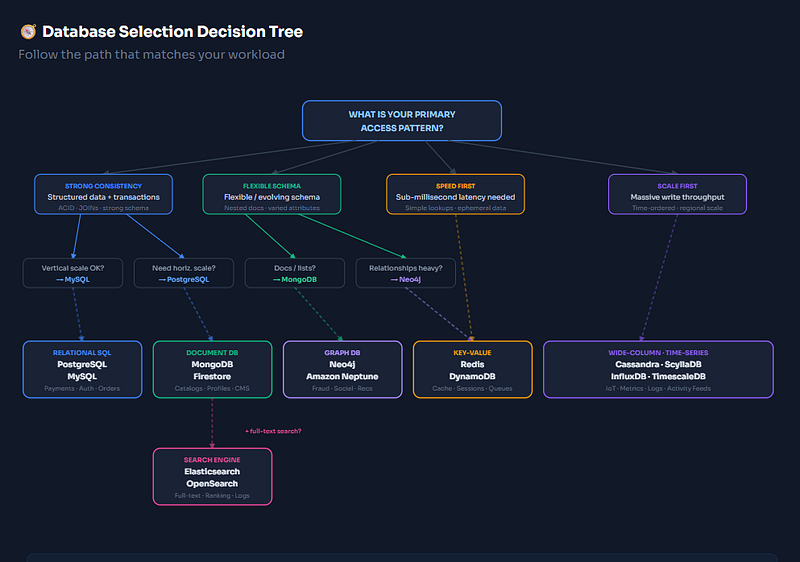The width and height of the screenshot is (800, 562).
Task: Click the 'Vertical scale OK?' MySQL node
Action: [x=73, y=273]
